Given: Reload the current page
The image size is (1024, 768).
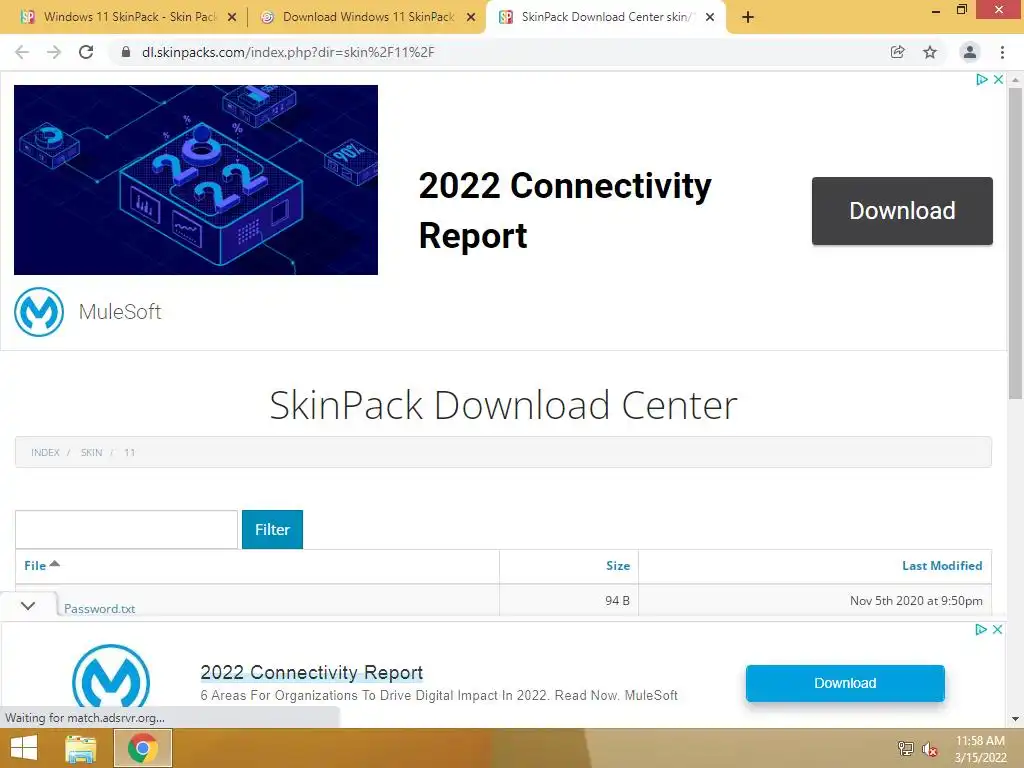Looking at the screenshot, I should click(x=86, y=52).
